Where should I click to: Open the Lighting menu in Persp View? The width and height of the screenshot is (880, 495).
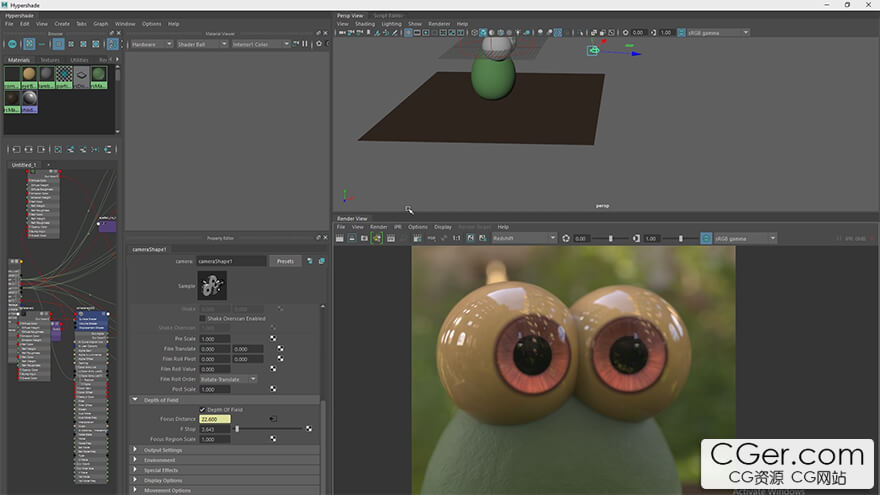[x=391, y=24]
